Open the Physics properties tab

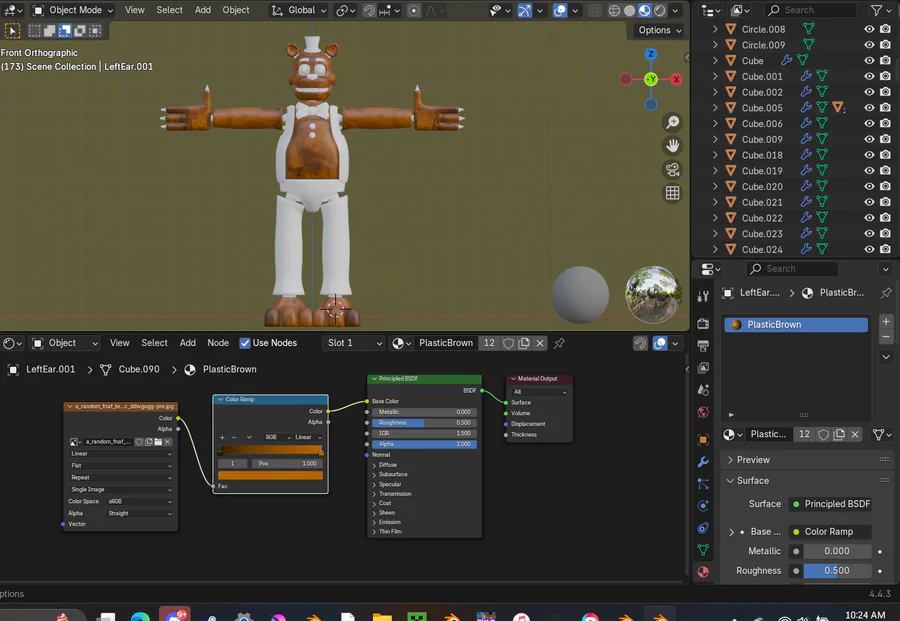(703, 506)
